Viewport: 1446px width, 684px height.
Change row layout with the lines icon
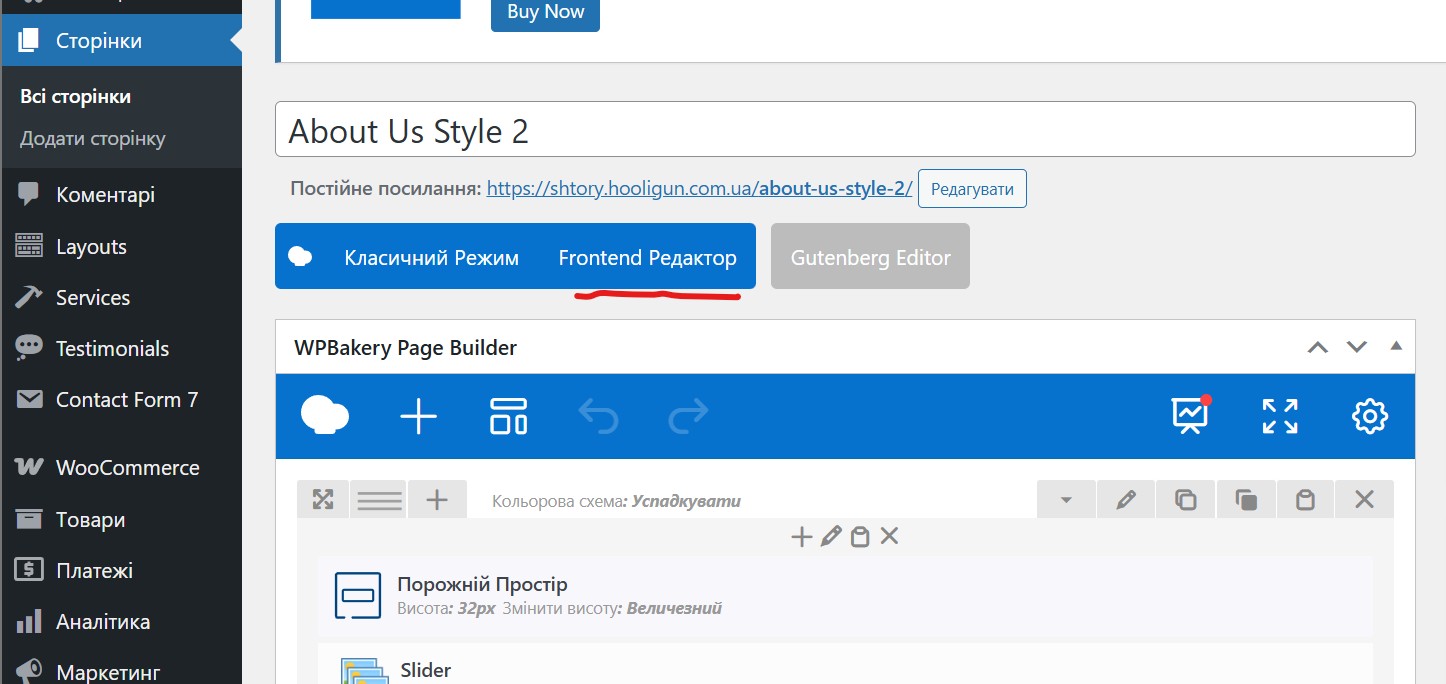pyautogui.click(x=380, y=499)
